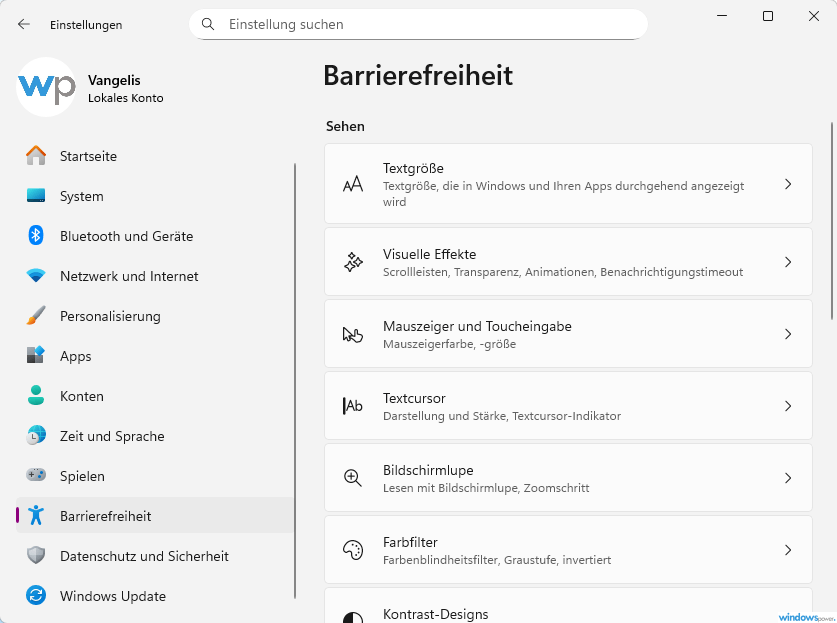Click the Bildschirmlupe magnifier icon

(353, 478)
